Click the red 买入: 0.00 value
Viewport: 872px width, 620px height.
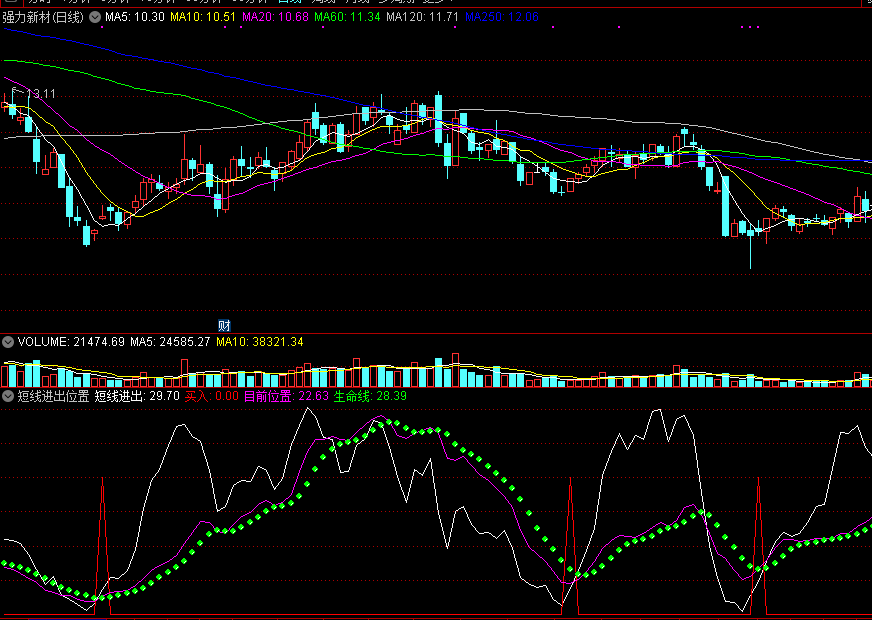[x=211, y=396]
